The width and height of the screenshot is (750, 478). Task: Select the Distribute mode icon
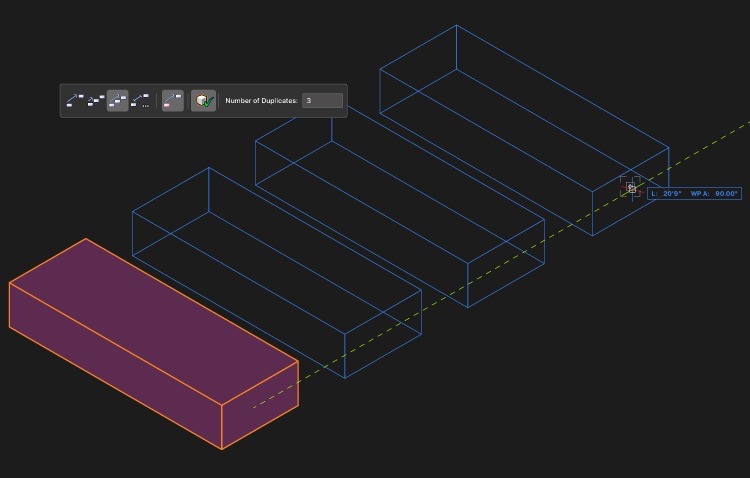pyautogui.click(x=96, y=100)
